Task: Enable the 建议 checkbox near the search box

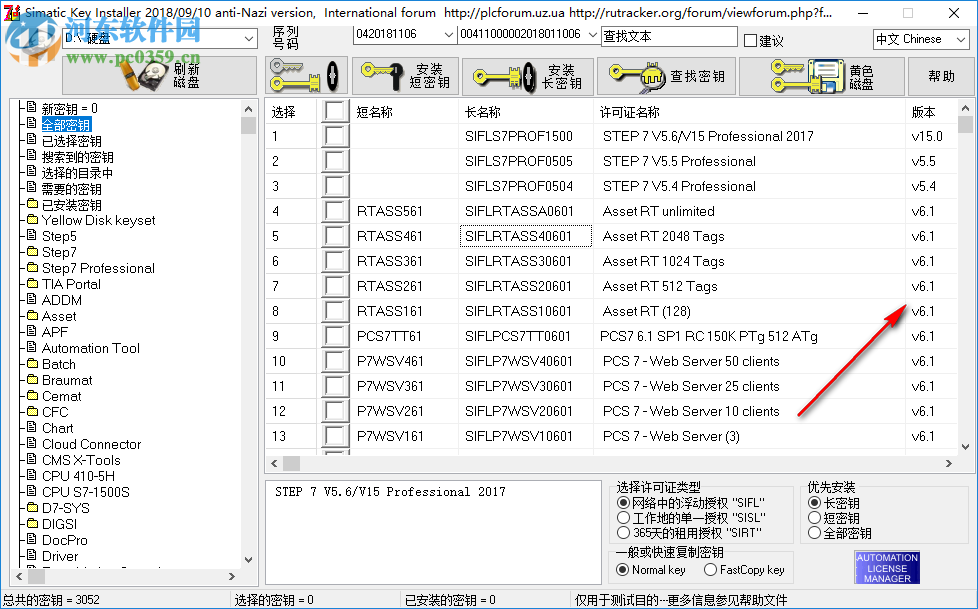Action: pyautogui.click(x=749, y=36)
